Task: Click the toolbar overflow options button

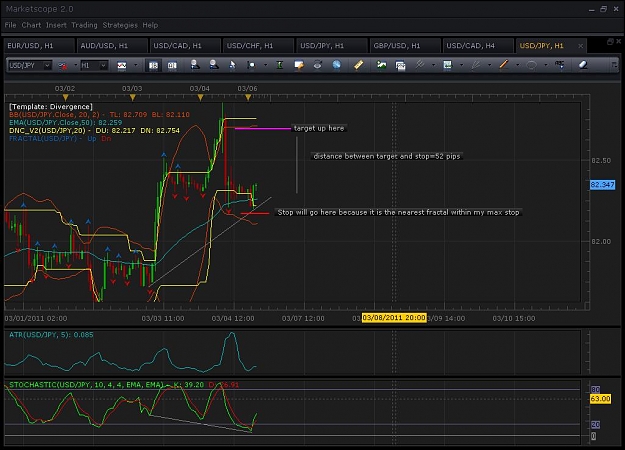Action: point(614,65)
